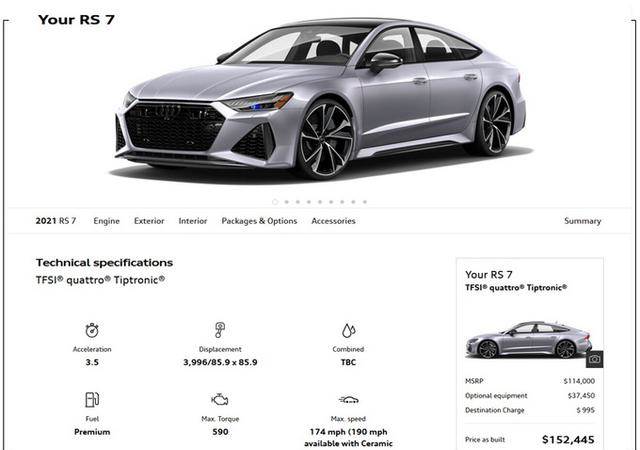
Task: Select the middle carousel dot indicator
Action: tap(320, 202)
